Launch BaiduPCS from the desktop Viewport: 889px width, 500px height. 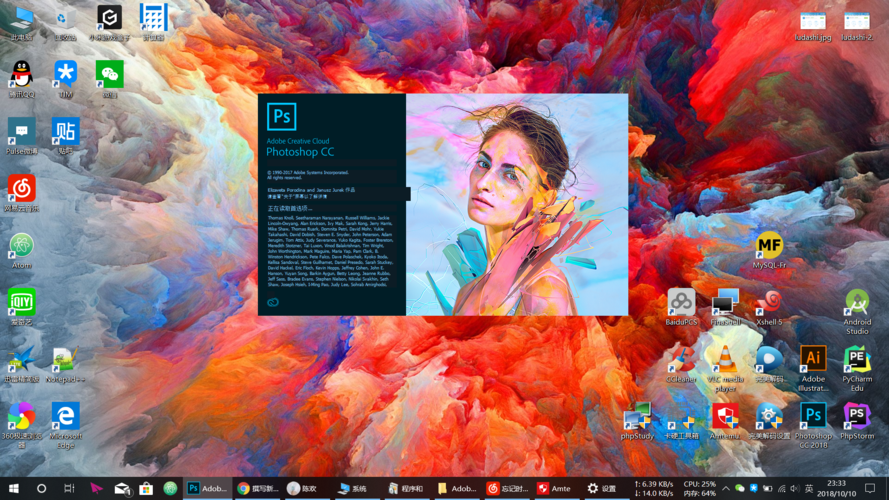(x=681, y=307)
